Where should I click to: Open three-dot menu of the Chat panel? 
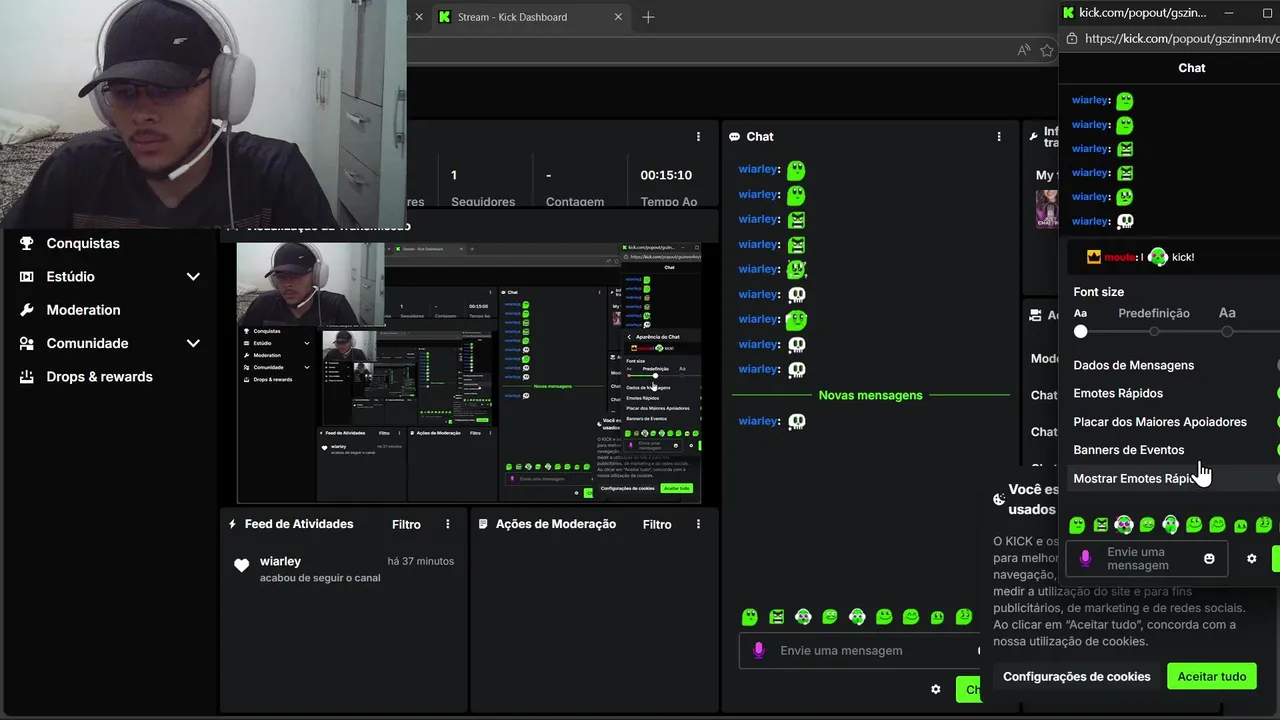tap(998, 137)
